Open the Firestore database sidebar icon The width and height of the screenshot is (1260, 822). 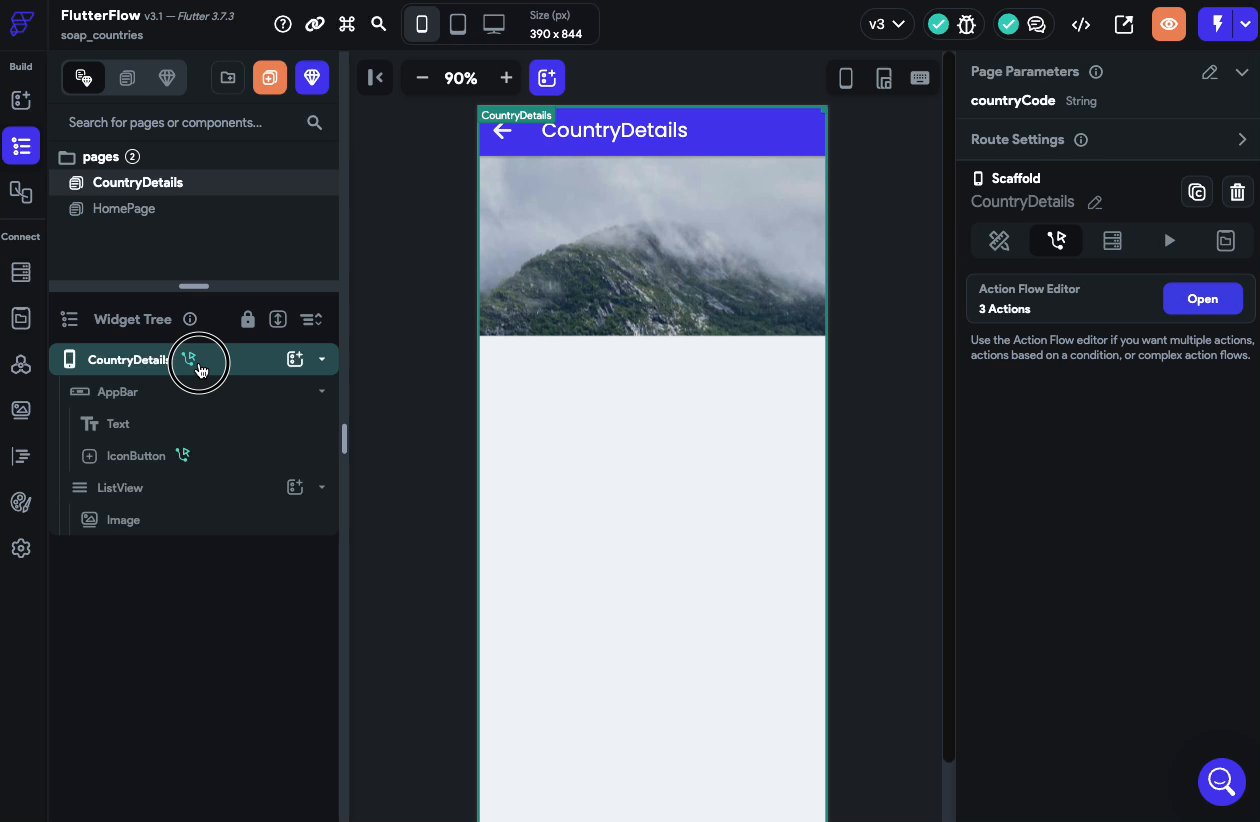coord(21,272)
